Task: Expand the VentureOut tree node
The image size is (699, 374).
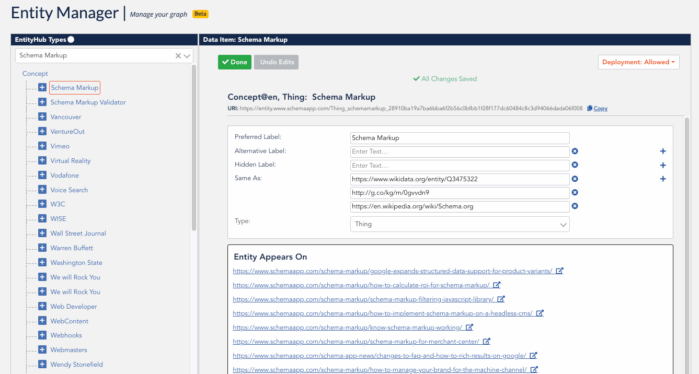Action: (42, 131)
